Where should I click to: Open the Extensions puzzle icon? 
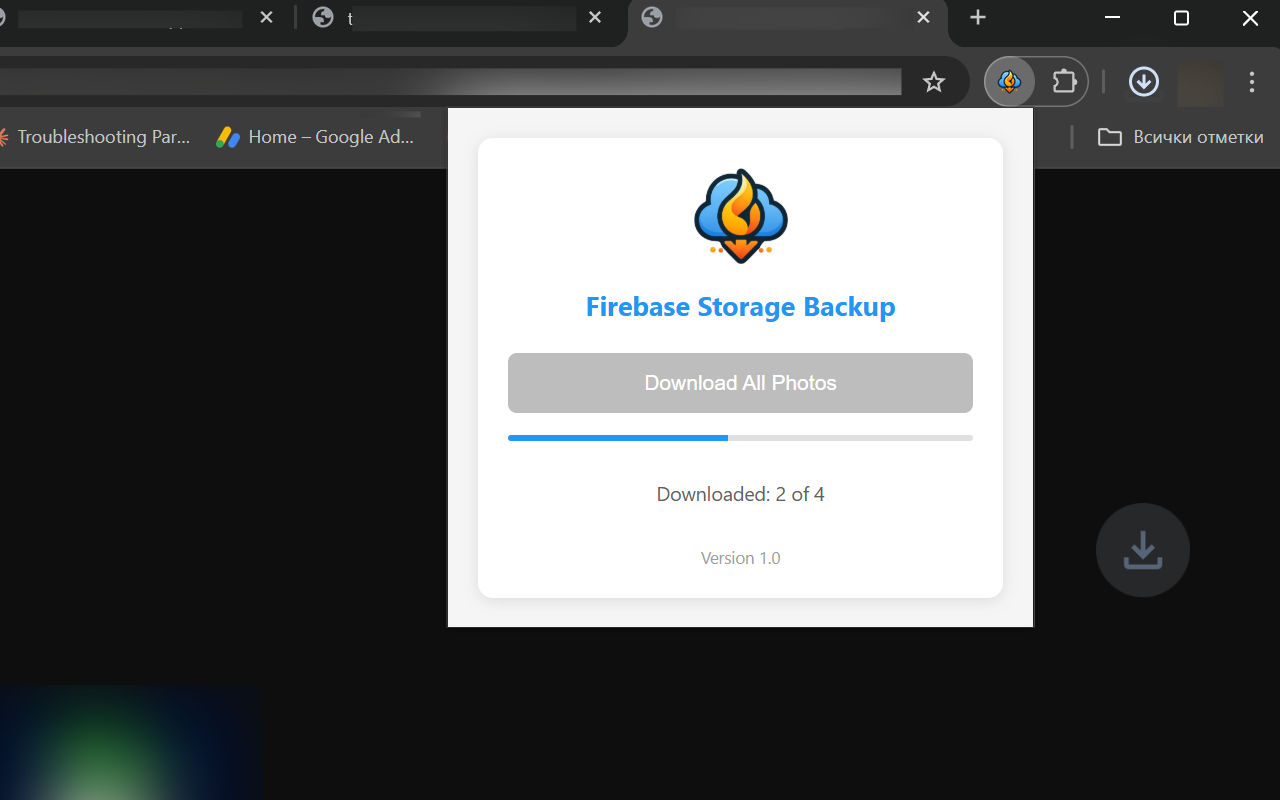tap(1064, 82)
